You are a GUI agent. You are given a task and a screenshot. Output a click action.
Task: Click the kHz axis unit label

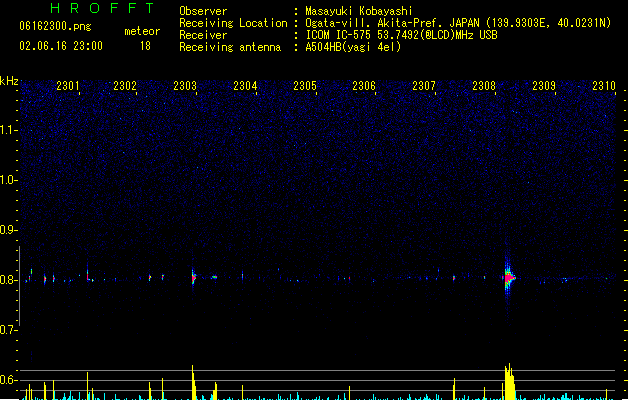click(9, 81)
